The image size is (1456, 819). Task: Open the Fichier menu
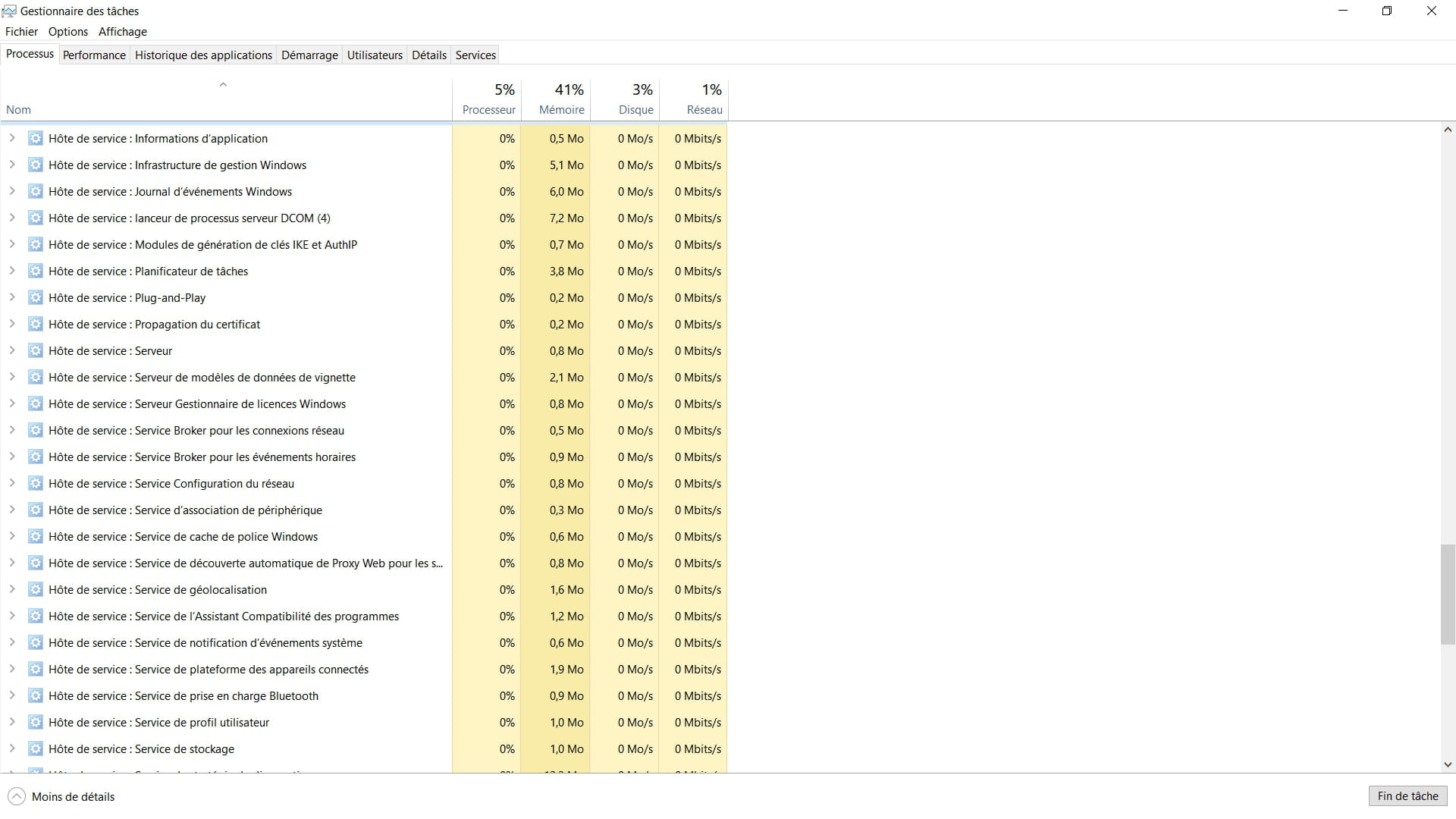pyautogui.click(x=21, y=32)
